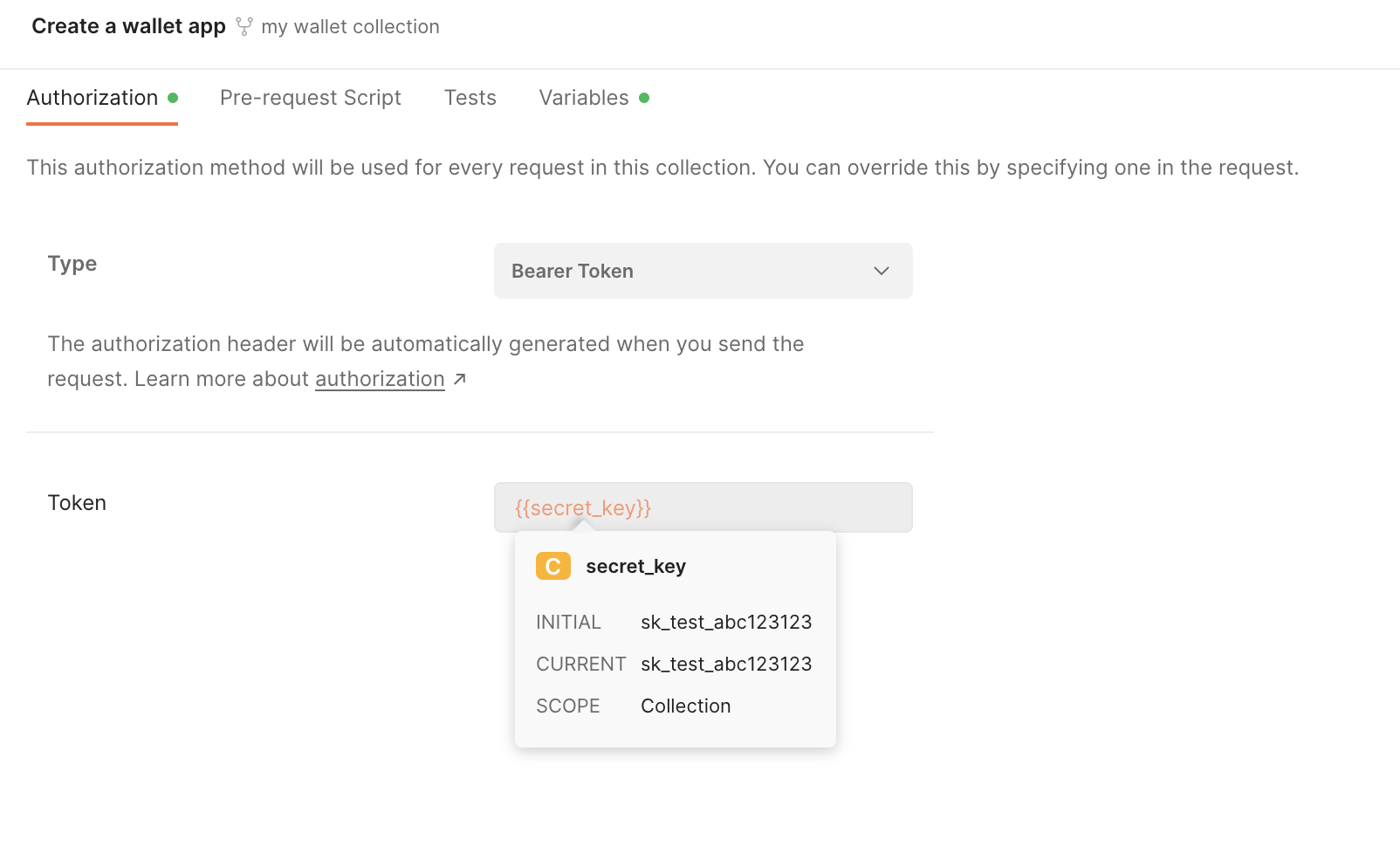Click the green dot on Authorization tab

coord(174,98)
